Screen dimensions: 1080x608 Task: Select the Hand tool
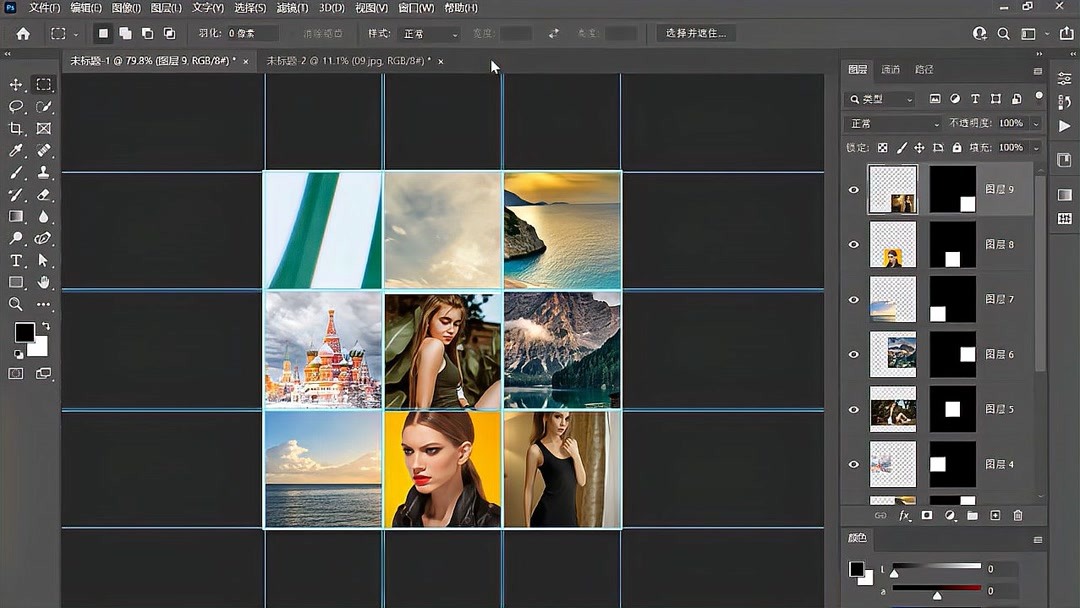(43, 282)
